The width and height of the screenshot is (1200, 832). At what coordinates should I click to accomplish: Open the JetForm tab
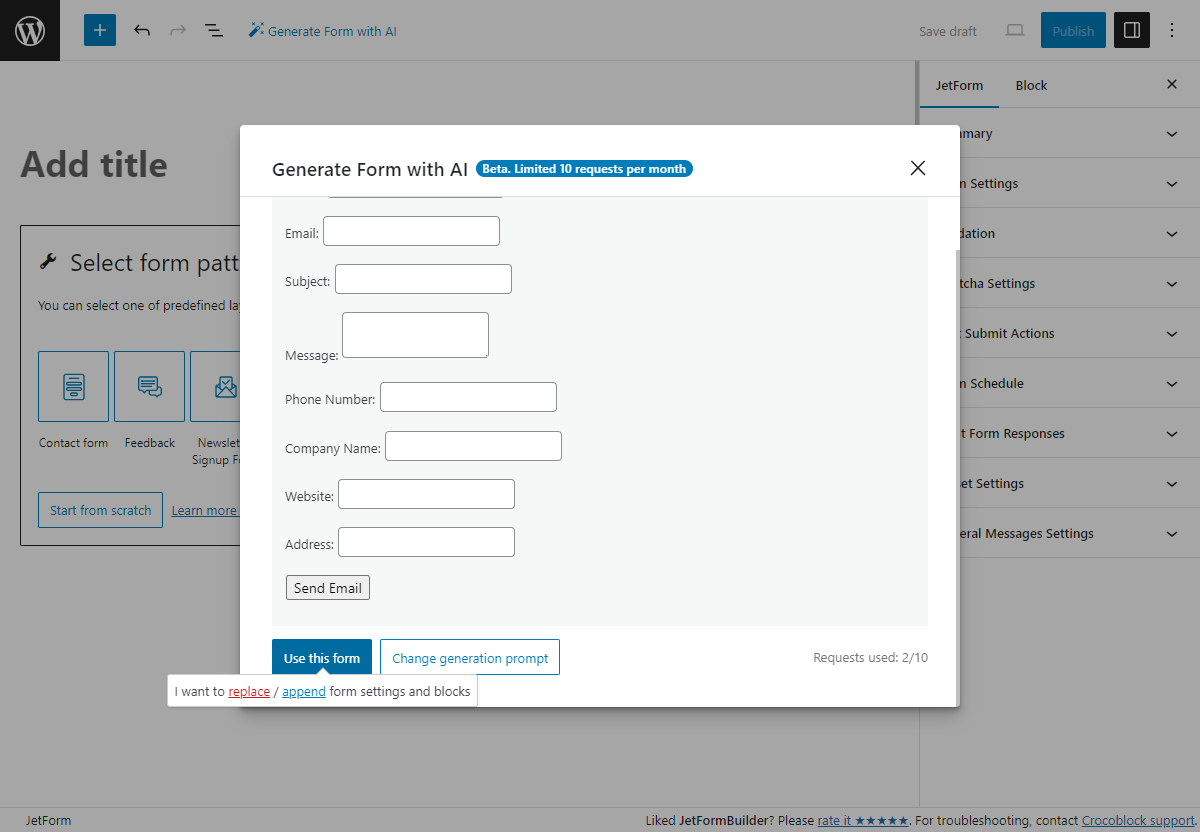[959, 85]
